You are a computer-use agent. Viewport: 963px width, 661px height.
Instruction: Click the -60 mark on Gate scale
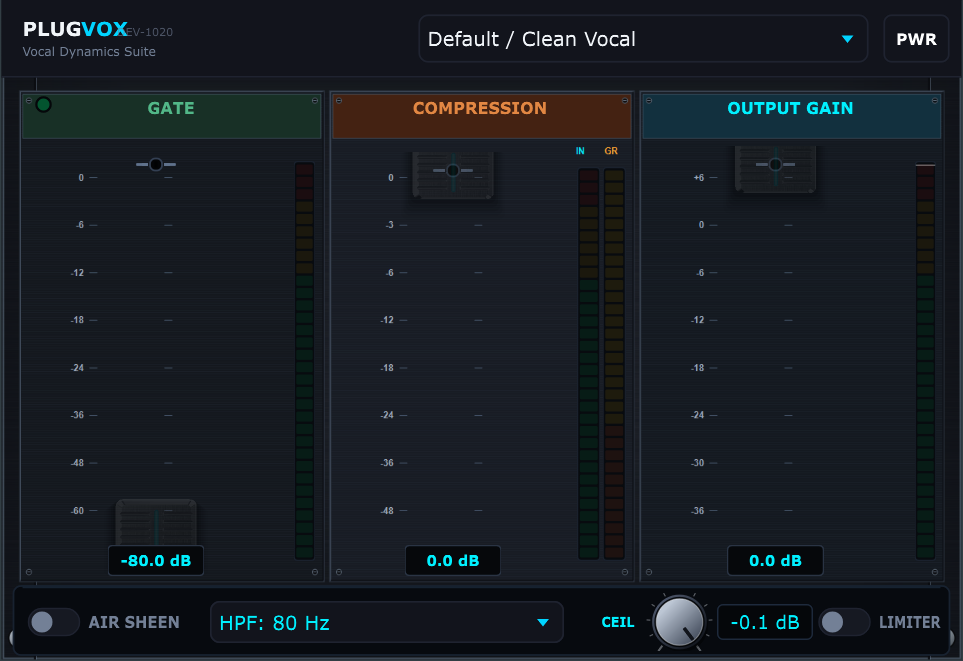pyautogui.click(x=77, y=510)
